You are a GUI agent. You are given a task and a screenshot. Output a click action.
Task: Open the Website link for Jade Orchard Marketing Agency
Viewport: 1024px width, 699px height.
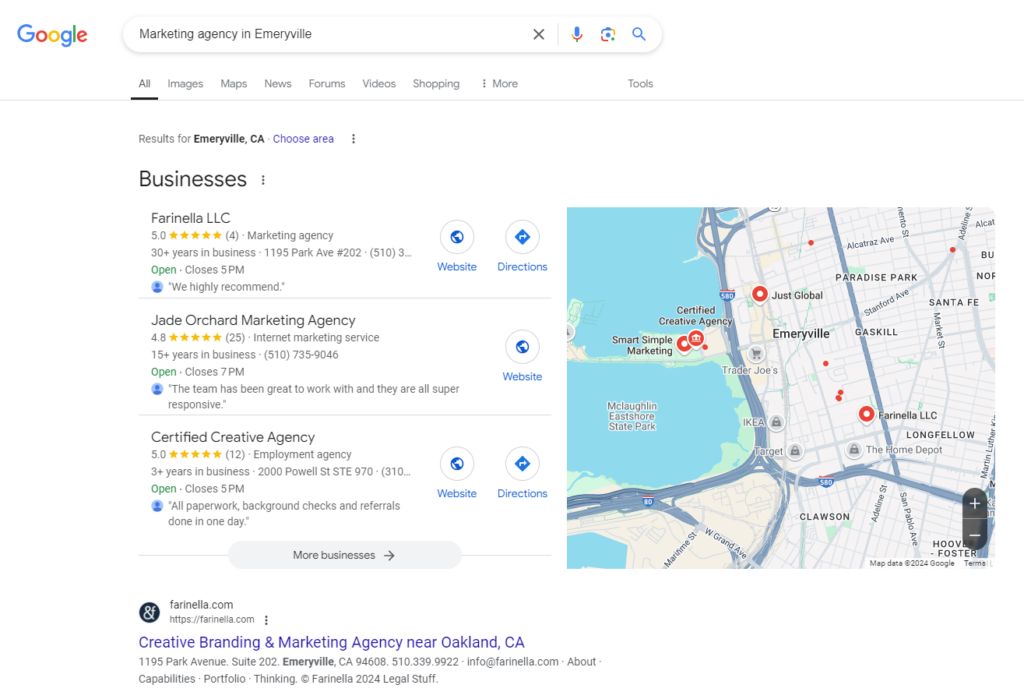(522, 350)
